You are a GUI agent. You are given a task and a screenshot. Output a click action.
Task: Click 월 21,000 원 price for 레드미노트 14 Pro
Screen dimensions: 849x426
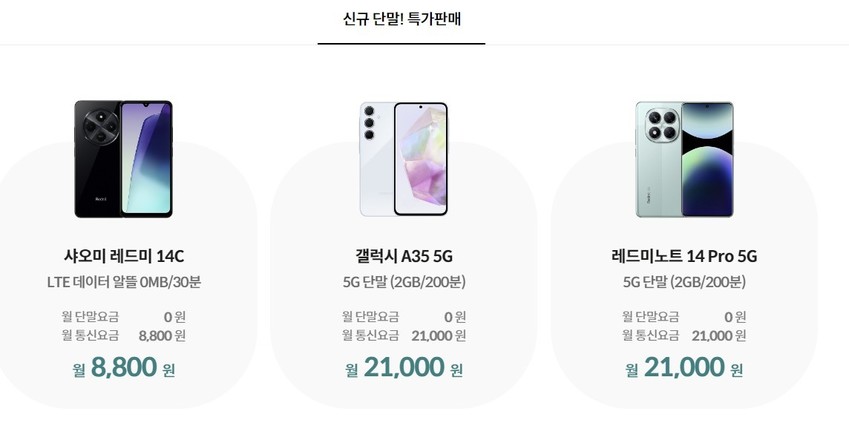coord(684,368)
